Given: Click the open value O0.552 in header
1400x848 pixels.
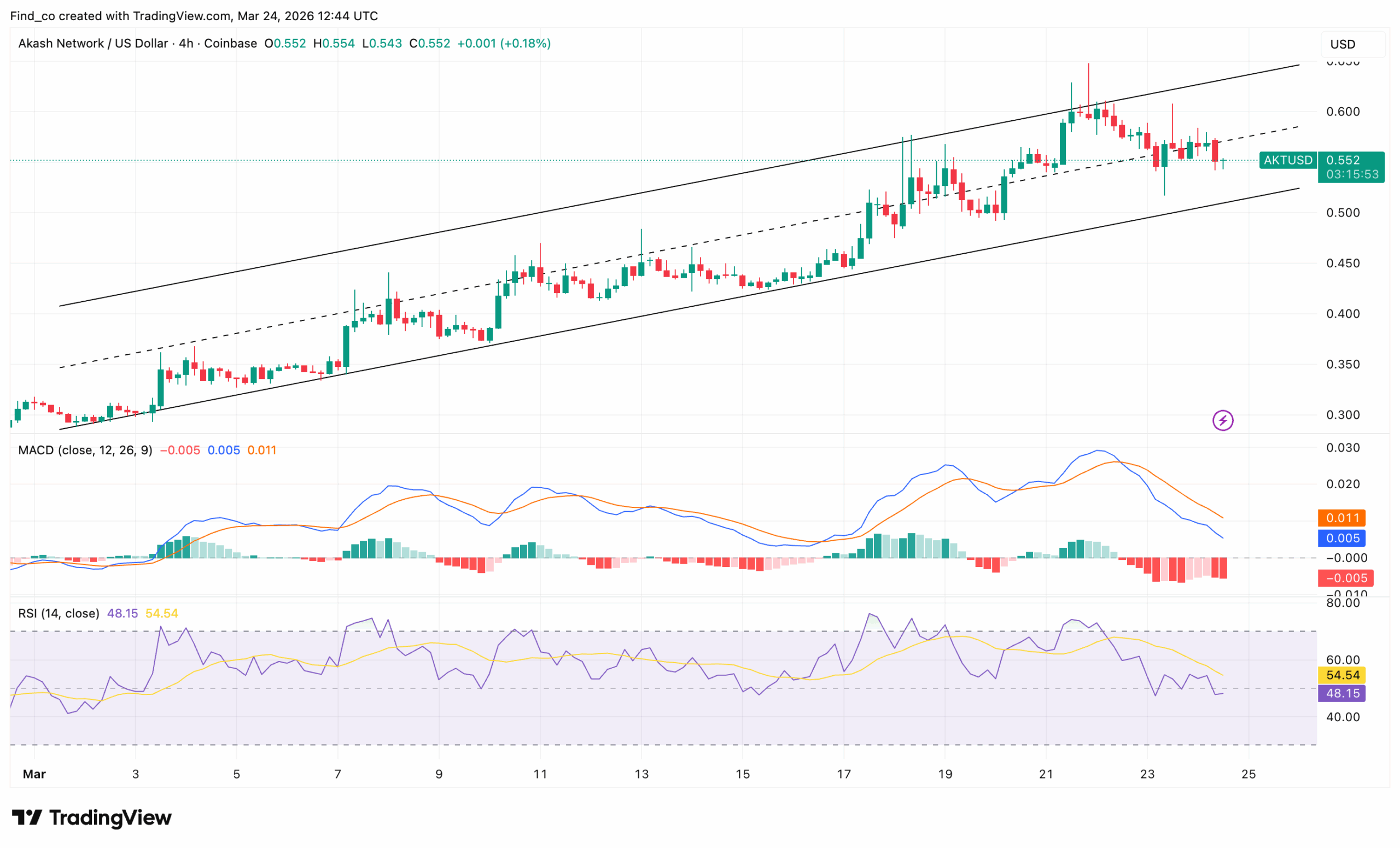Looking at the screenshot, I should point(285,44).
